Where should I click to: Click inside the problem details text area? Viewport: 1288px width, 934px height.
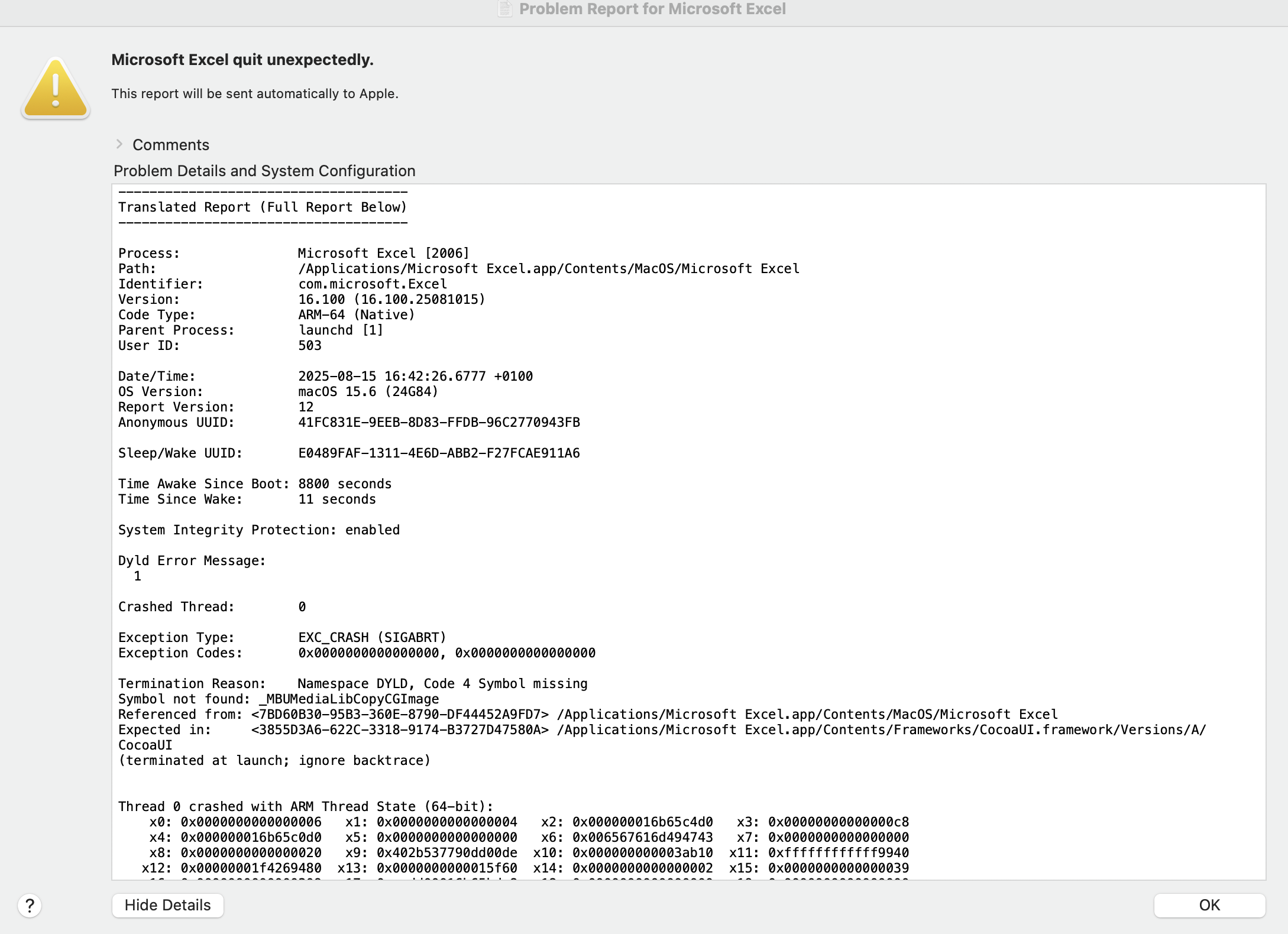(x=688, y=532)
